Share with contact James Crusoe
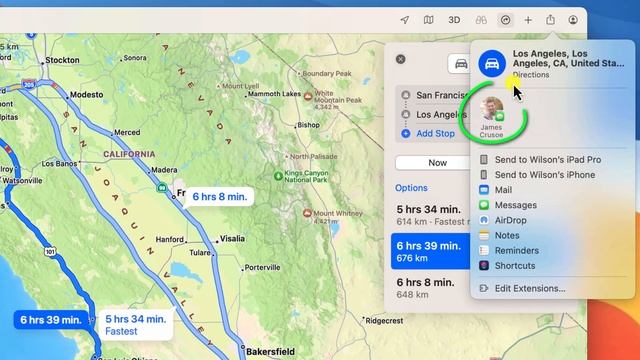The height and width of the screenshot is (360, 640). click(491, 117)
